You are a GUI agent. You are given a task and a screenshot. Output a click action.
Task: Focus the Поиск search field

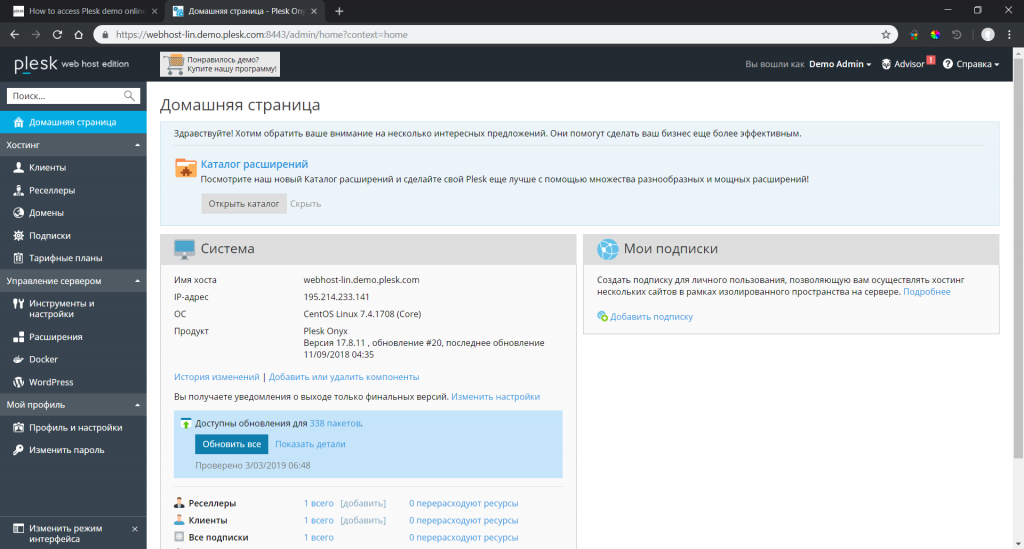click(x=63, y=96)
